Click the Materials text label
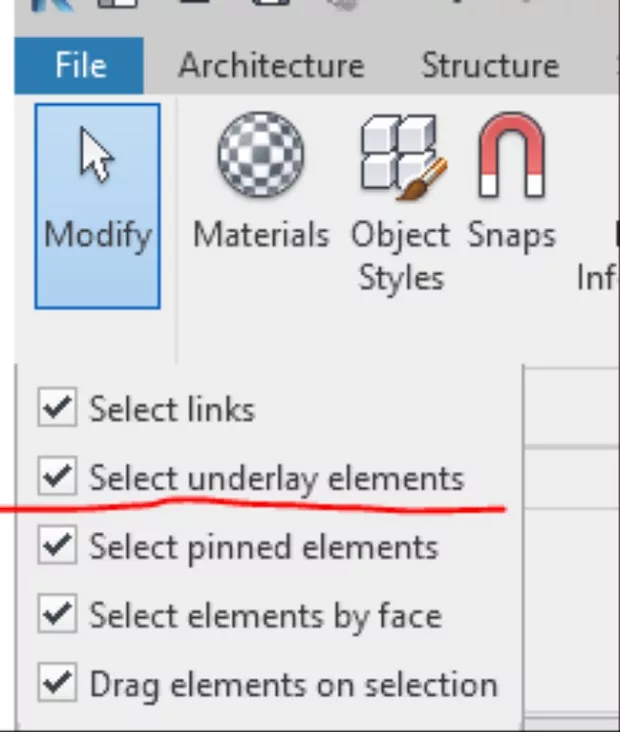This screenshot has width=620, height=732. point(260,236)
